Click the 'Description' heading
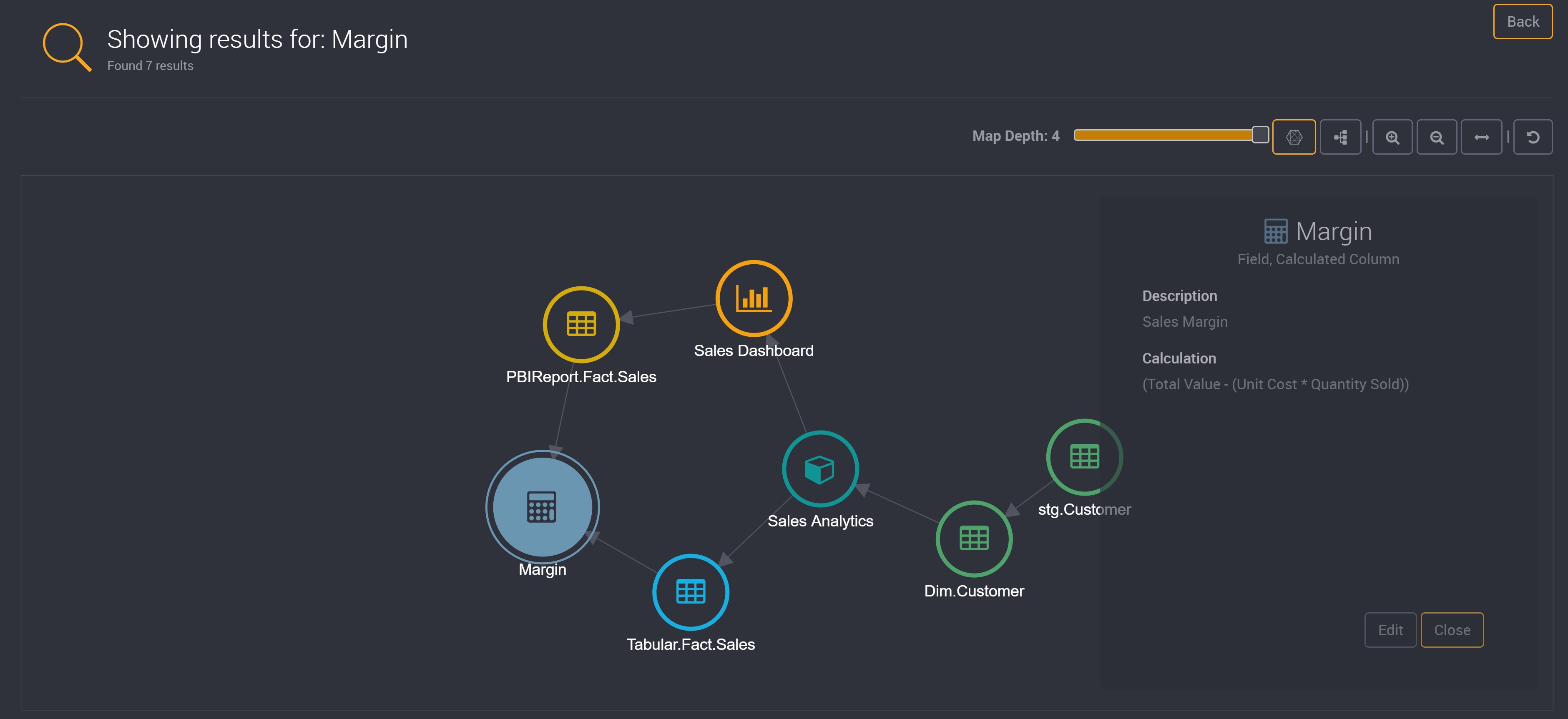The height and width of the screenshot is (719, 1568). (1180, 296)
